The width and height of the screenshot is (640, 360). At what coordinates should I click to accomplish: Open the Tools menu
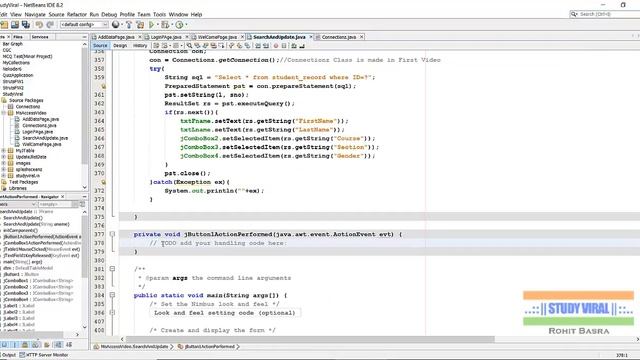click(159, 14)
